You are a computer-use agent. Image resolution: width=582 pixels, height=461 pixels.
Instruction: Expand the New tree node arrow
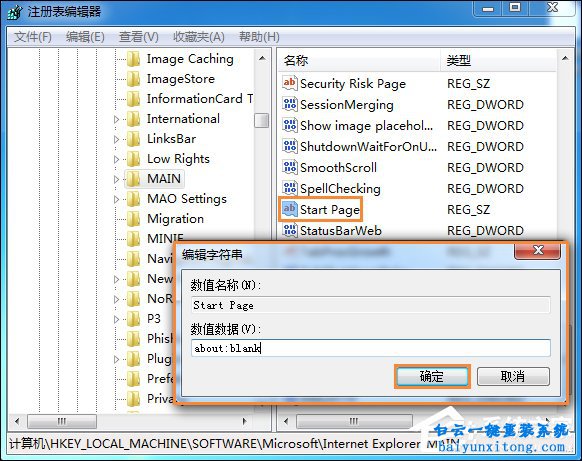117,279
